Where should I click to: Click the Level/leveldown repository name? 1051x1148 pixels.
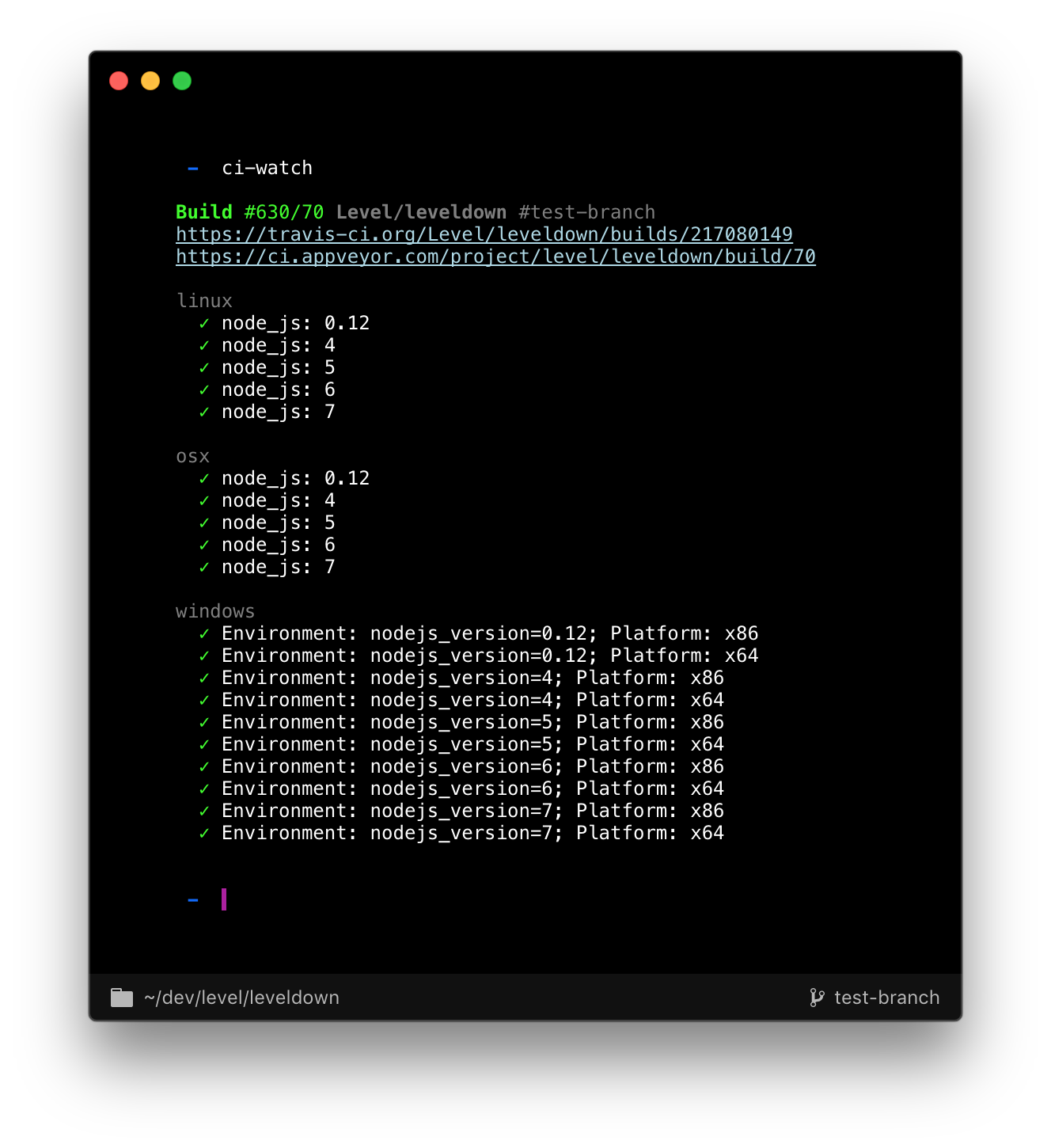pyautogui.click(x=421, y=212)
